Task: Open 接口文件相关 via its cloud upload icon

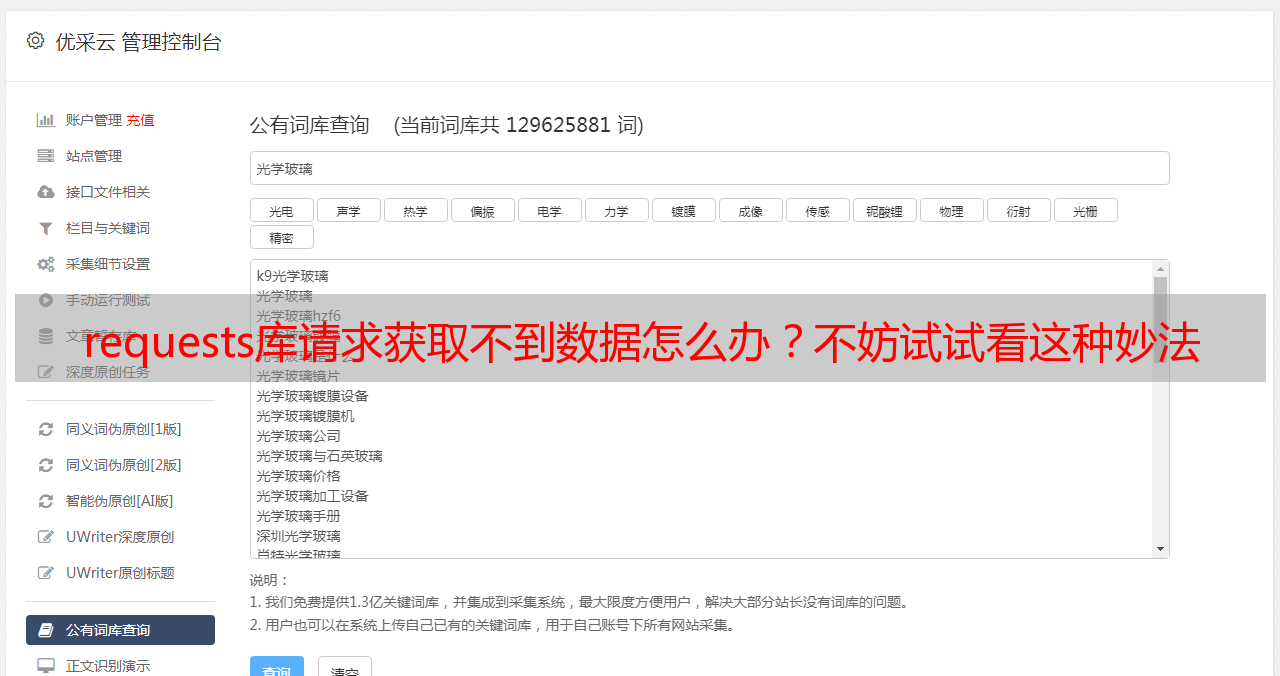Action: (x=46, y=192)
